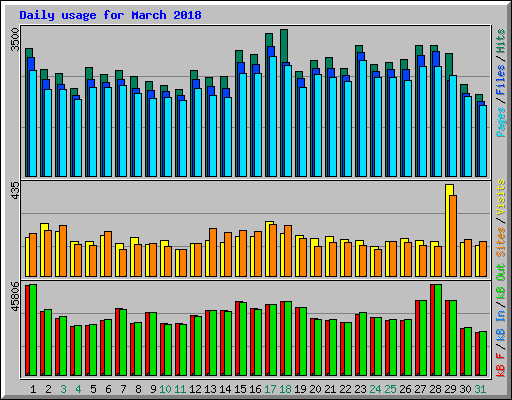The height and width of the screenshot is (400, 512).
Task: Click day 15 on the x-axis
Action: tap(240, 389)
